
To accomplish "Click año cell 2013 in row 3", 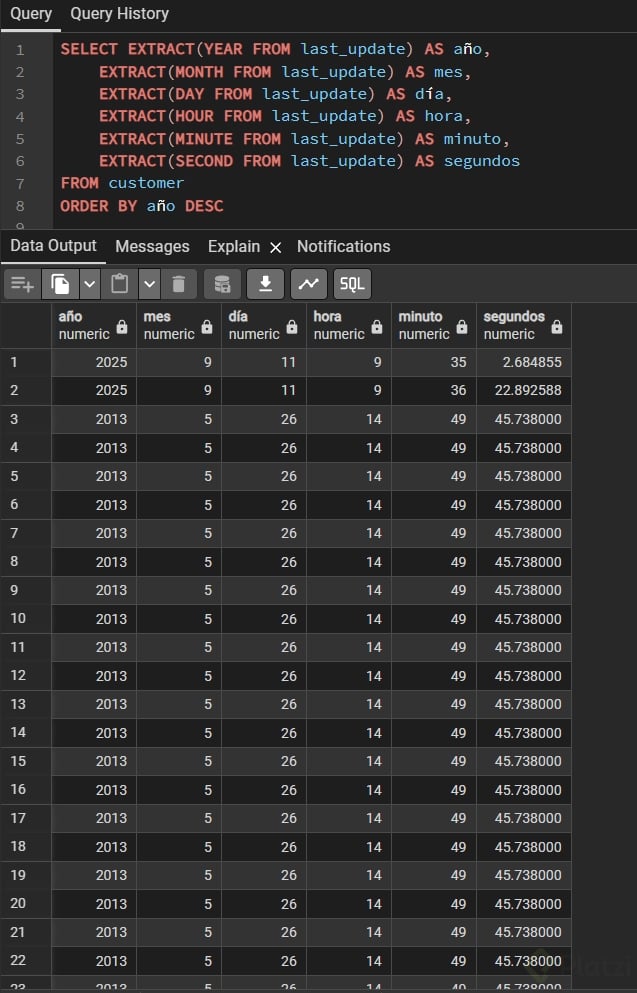I will [94, 419].
